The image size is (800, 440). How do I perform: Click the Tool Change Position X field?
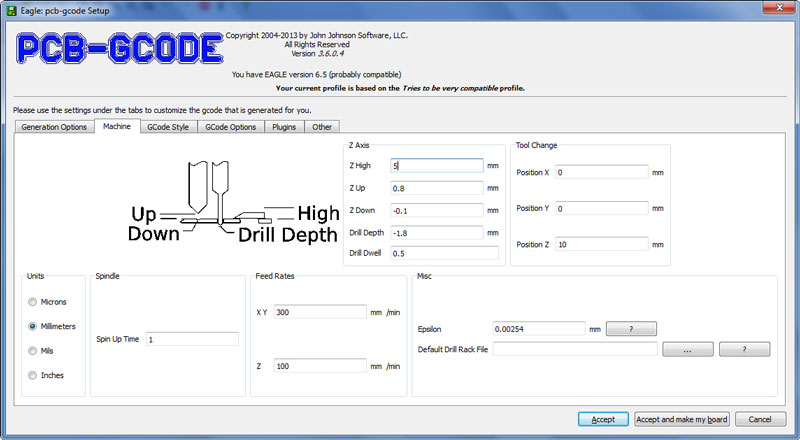(x=602, y=172)
